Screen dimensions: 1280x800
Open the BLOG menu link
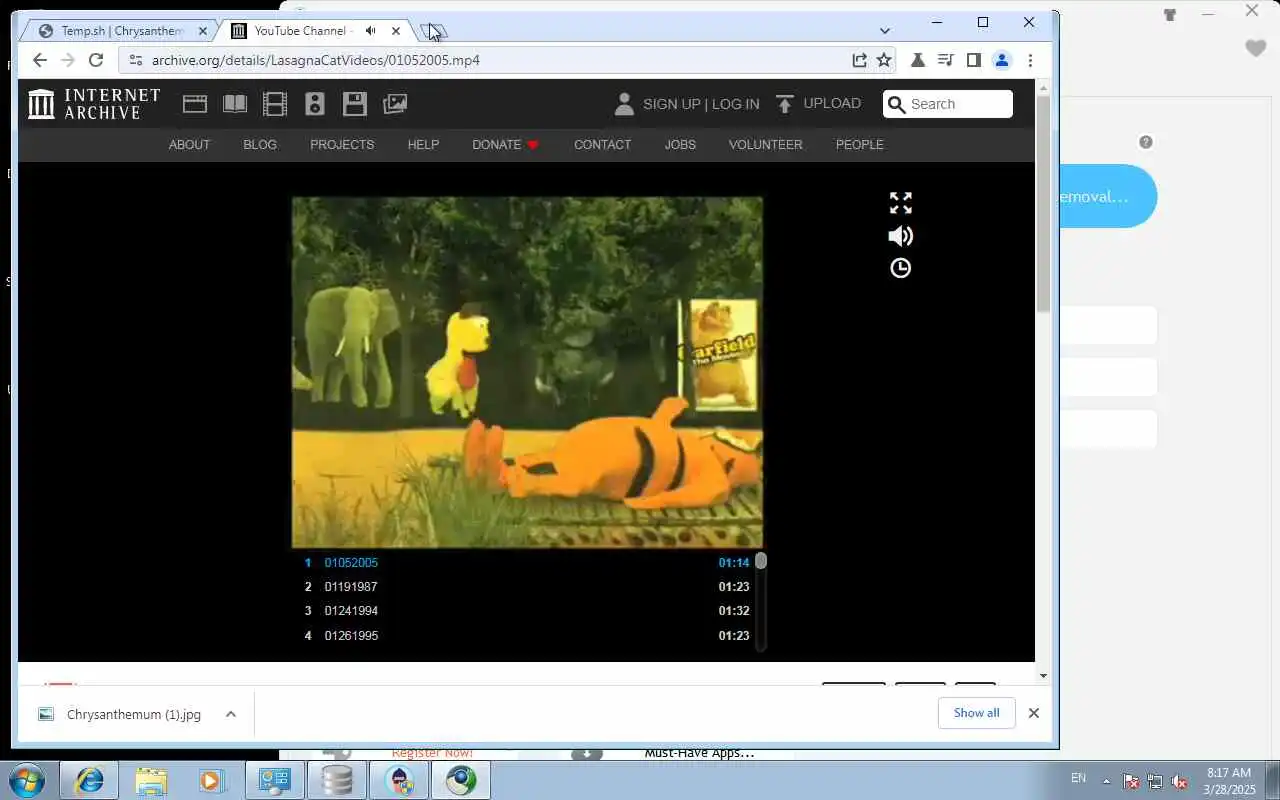tap(260, 145)
